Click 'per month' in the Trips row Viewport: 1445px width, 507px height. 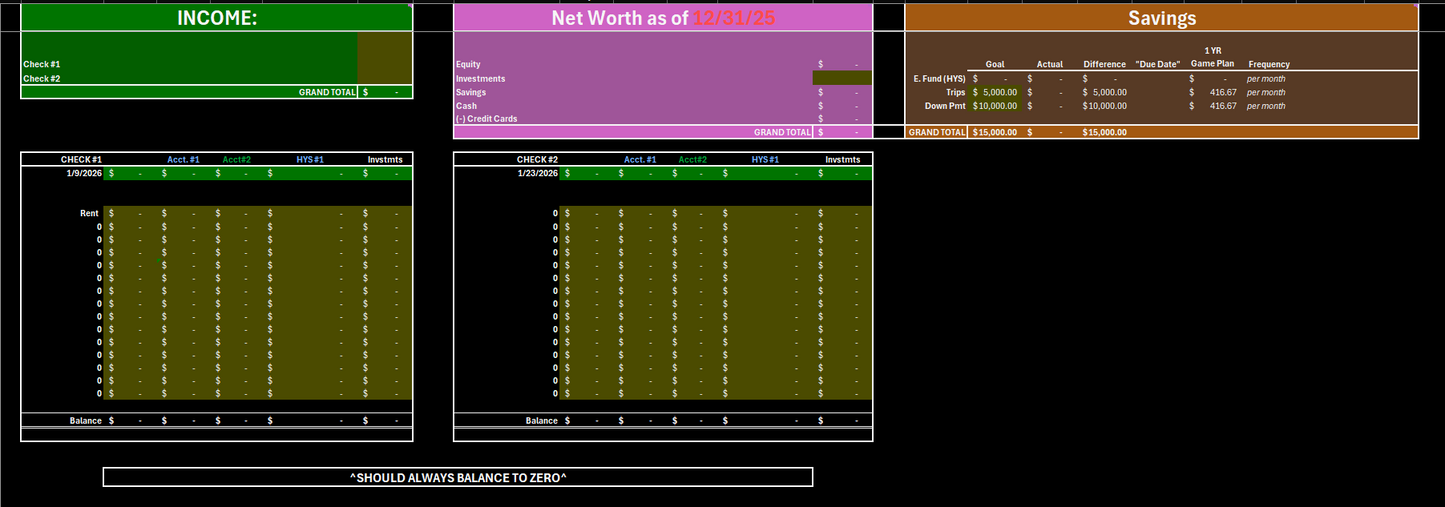pos(1266,92)
